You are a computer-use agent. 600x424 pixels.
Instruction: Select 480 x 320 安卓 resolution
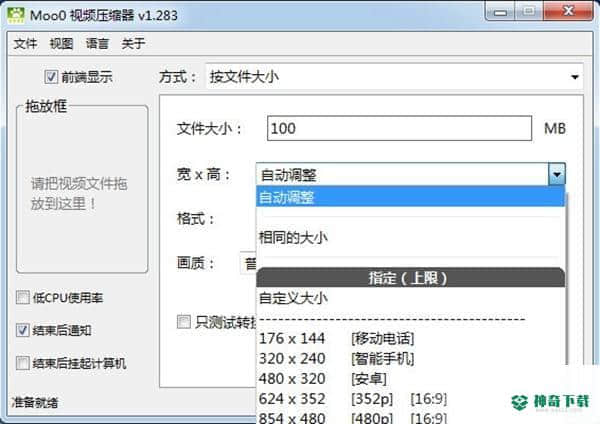tap(410, 379)
